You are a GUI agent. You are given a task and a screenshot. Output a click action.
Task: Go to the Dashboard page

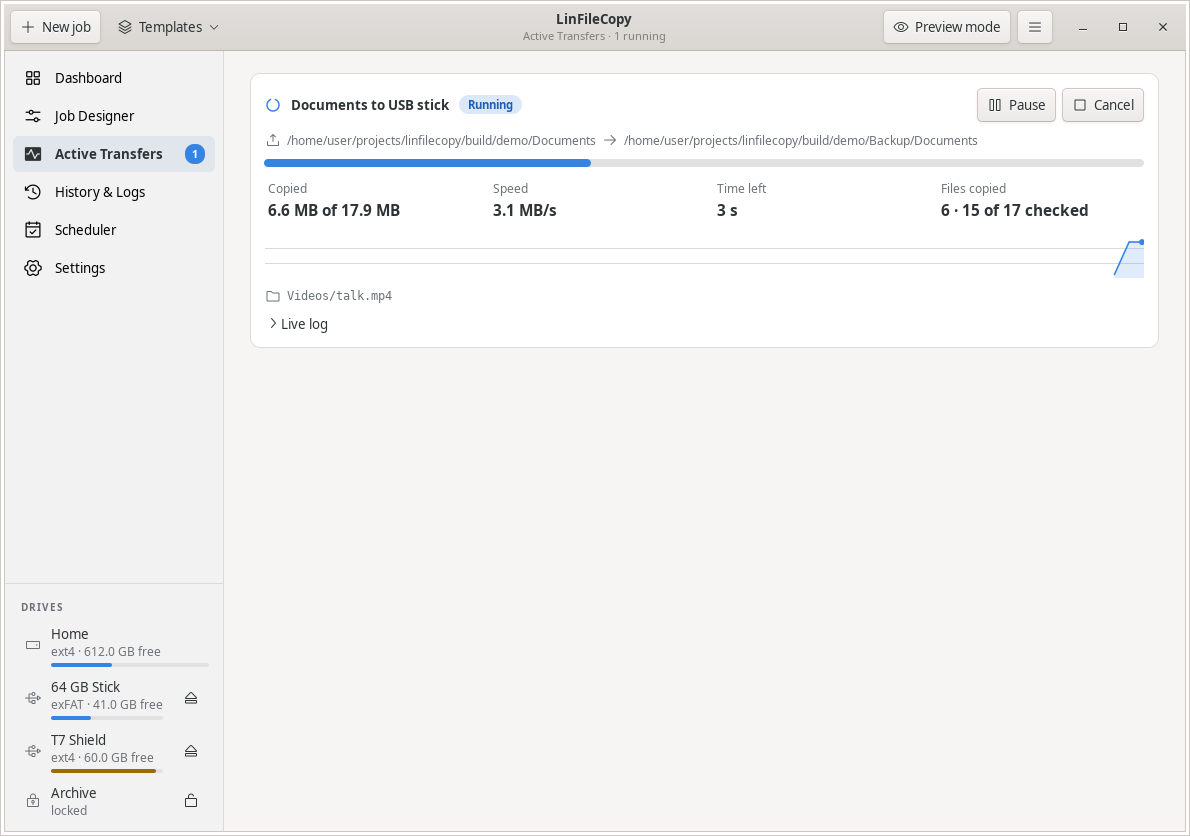[x=114, y=78]
